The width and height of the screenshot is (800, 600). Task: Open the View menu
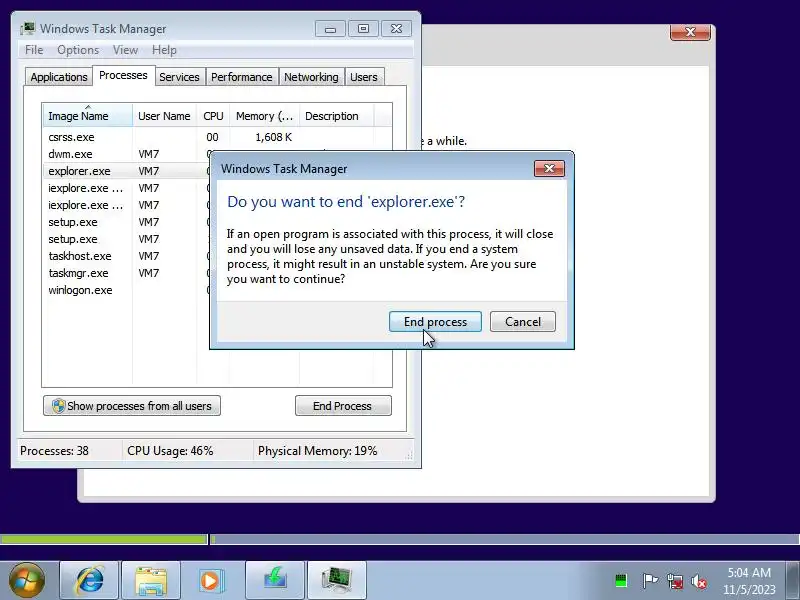click(x=126, y=50)
